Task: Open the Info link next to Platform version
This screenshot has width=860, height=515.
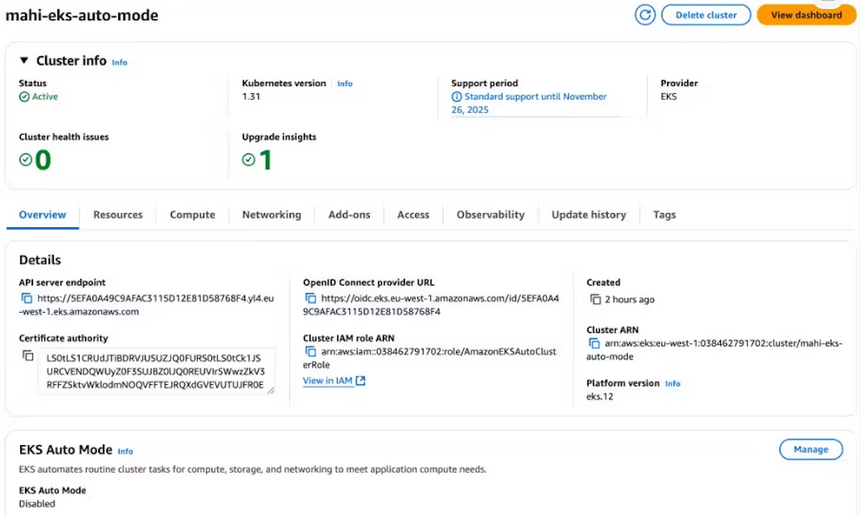Action: point(672,383)
